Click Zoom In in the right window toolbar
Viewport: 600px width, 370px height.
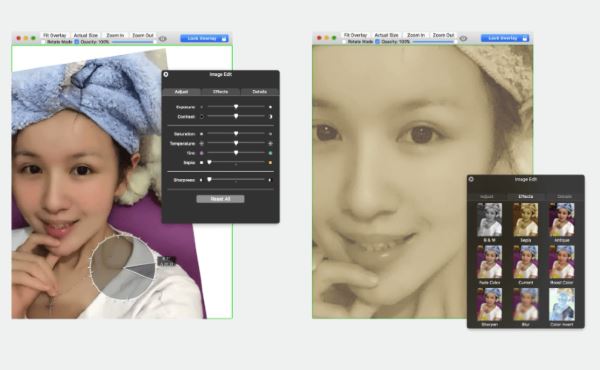tap(416, 35)
